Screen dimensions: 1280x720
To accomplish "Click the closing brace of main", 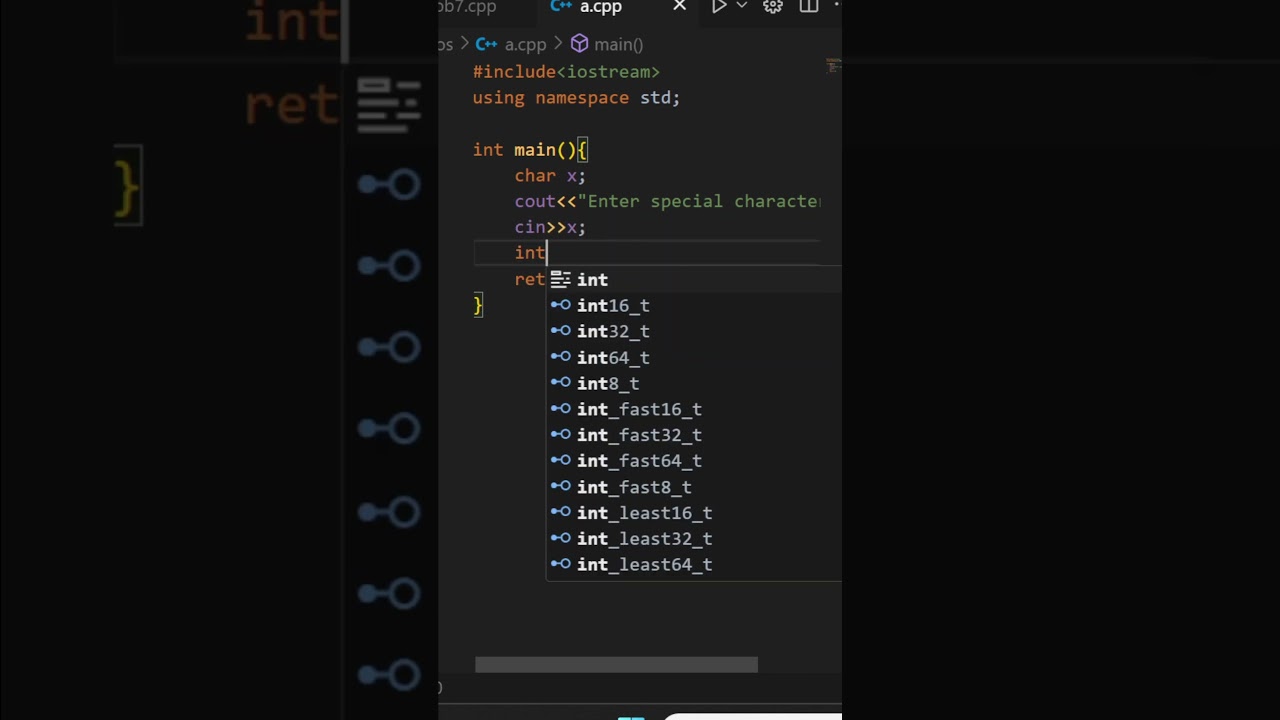I will click(x=478, y=306).
